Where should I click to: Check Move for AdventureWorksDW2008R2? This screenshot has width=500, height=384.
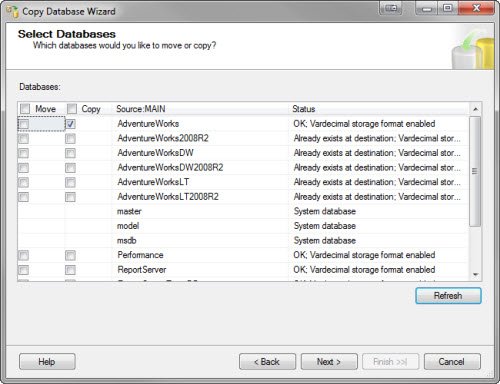(24, 168)
